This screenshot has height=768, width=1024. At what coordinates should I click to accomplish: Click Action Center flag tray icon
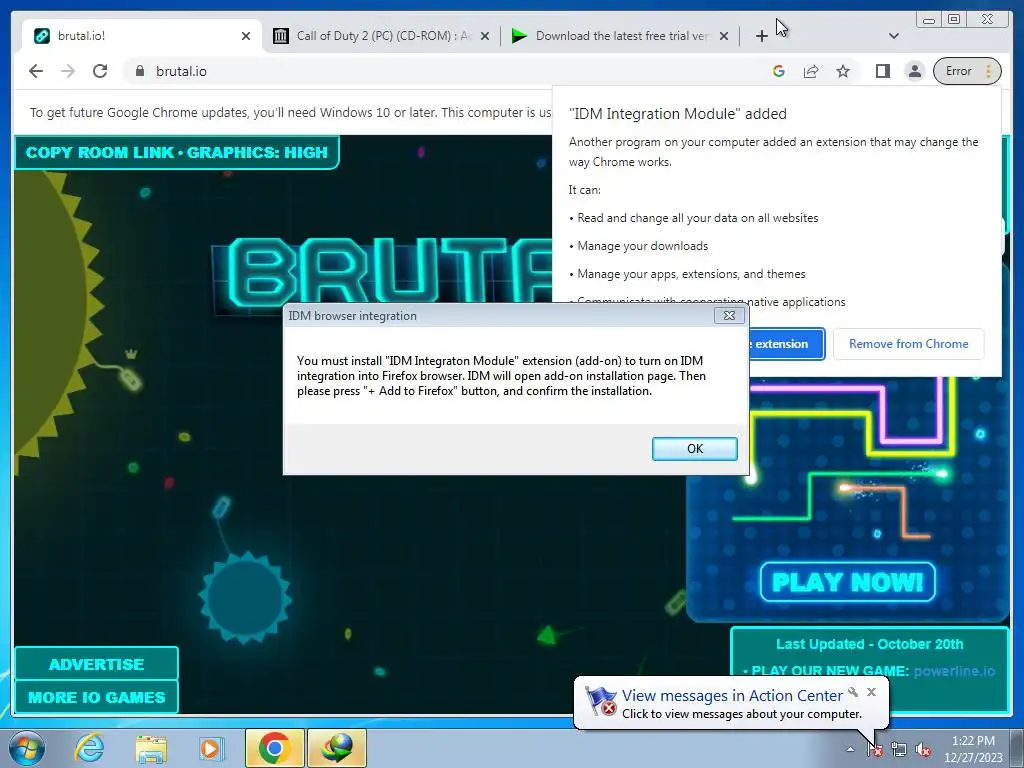click(x=875, y=750)
